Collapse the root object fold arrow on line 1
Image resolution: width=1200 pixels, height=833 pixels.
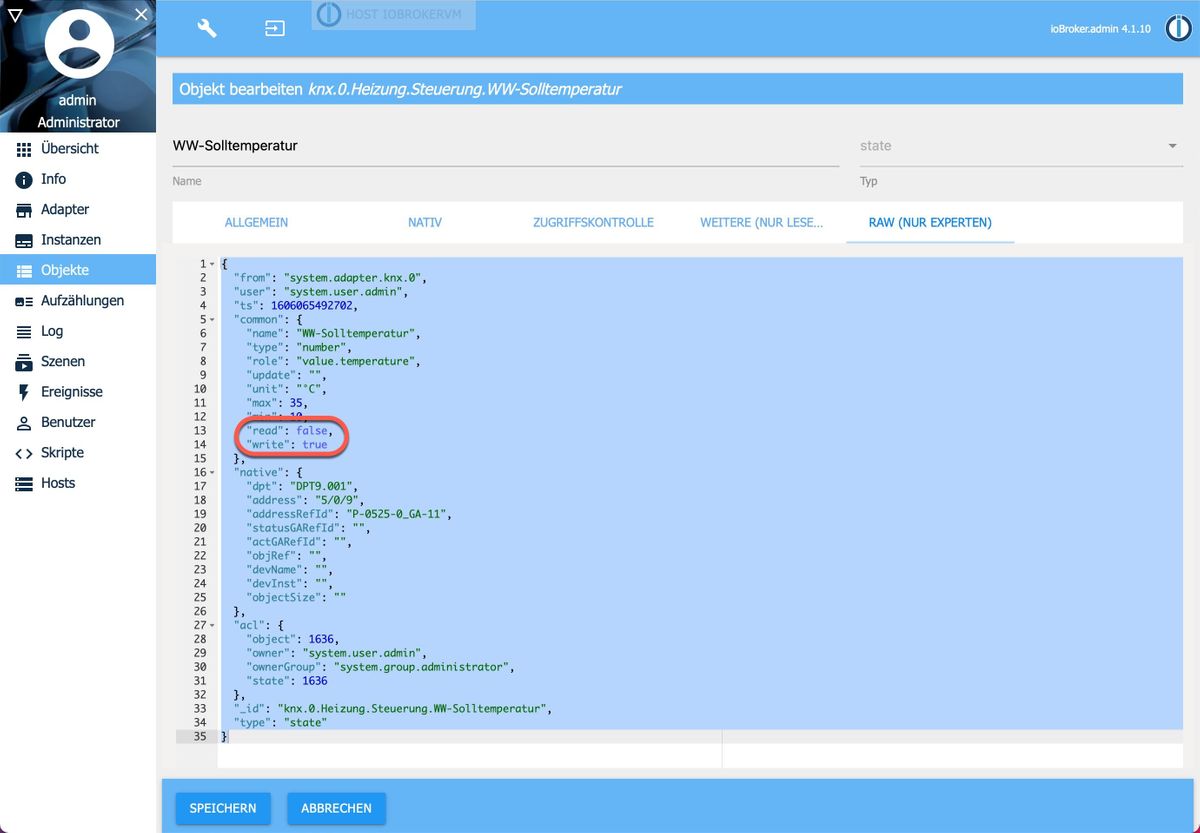point(214,264)
